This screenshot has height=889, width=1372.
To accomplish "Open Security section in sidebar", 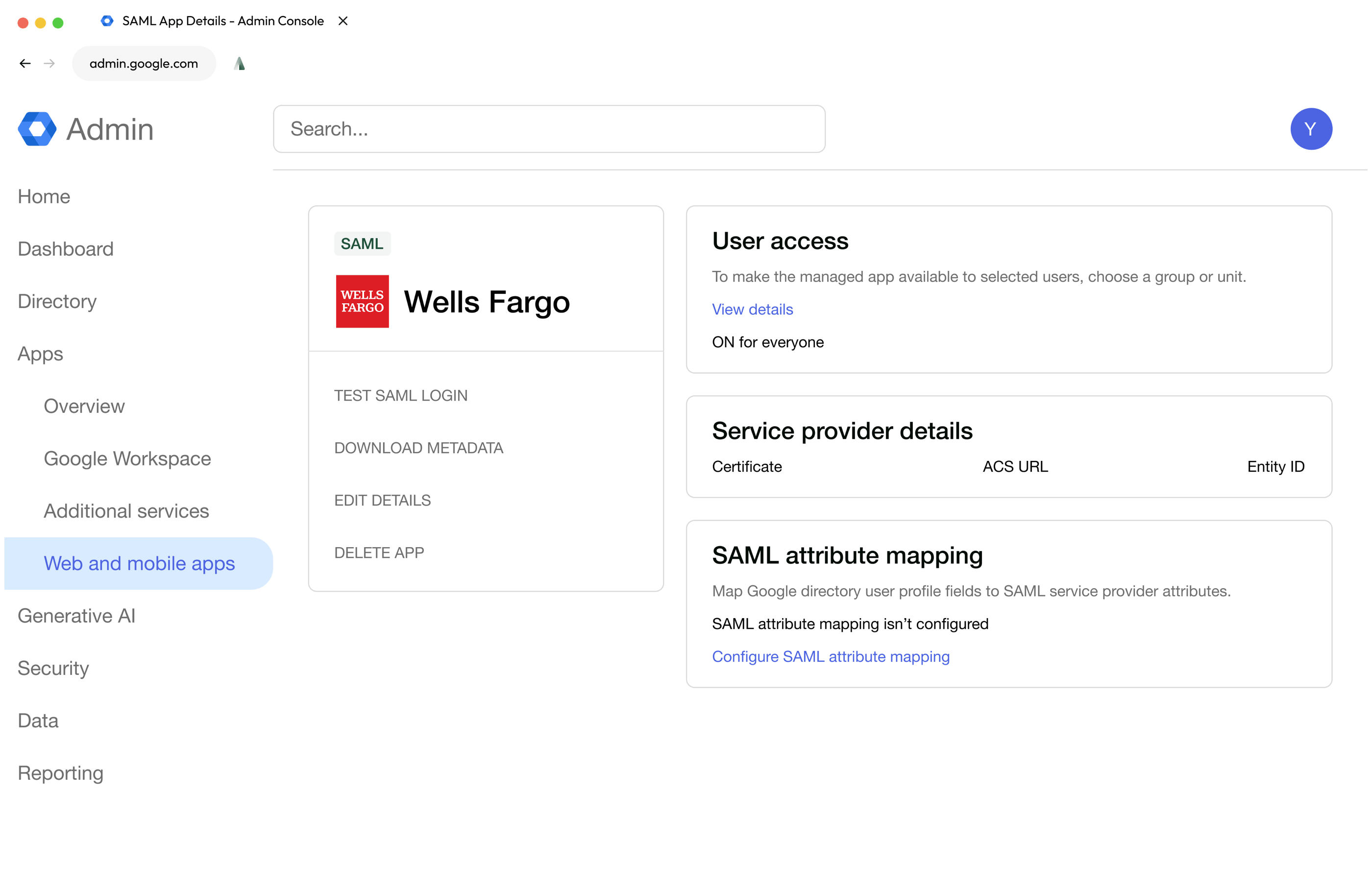I will pyautogui.click(x=53, y=668).
